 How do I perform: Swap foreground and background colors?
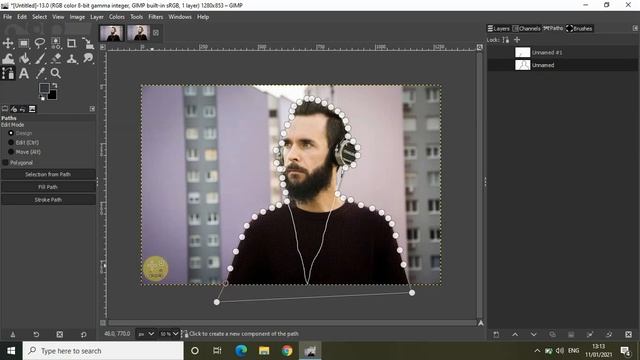click(54, 86)
